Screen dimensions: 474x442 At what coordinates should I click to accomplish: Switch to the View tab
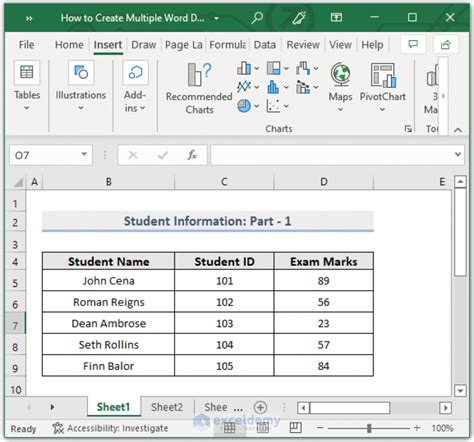pyautogui.click(x=340, y=45)
